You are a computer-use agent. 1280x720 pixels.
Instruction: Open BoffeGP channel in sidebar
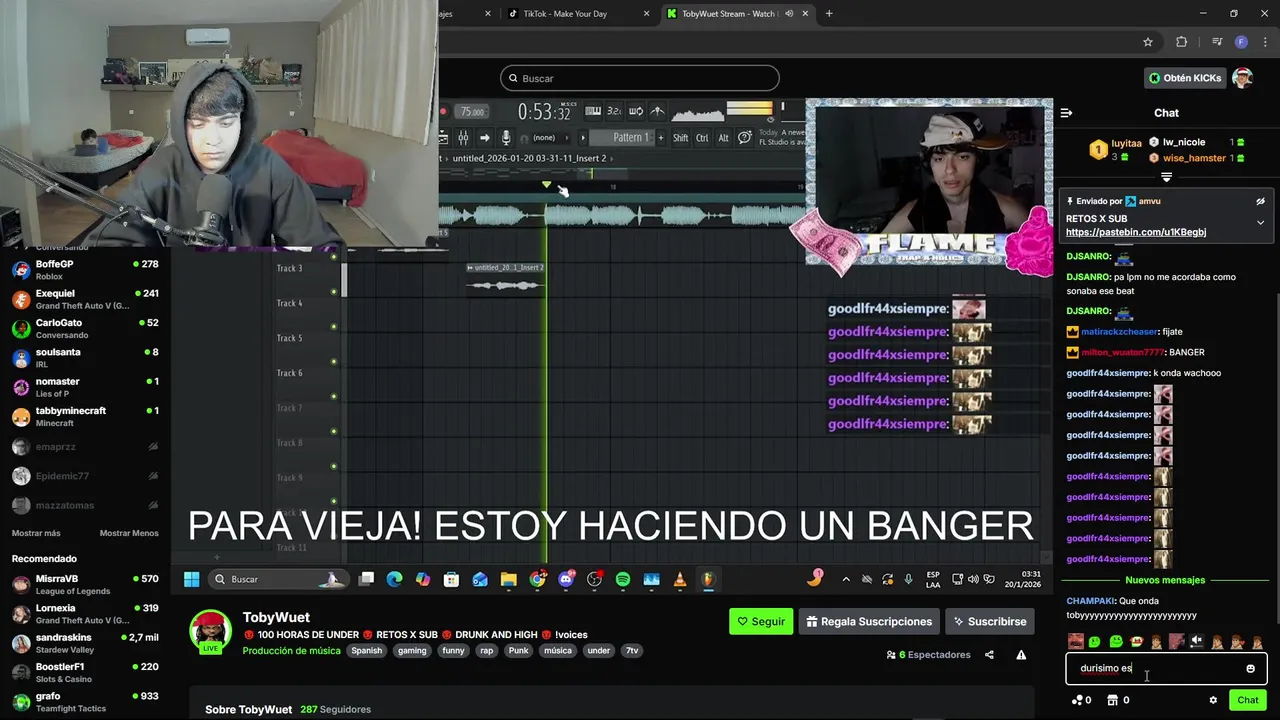[x=85, y=270]
